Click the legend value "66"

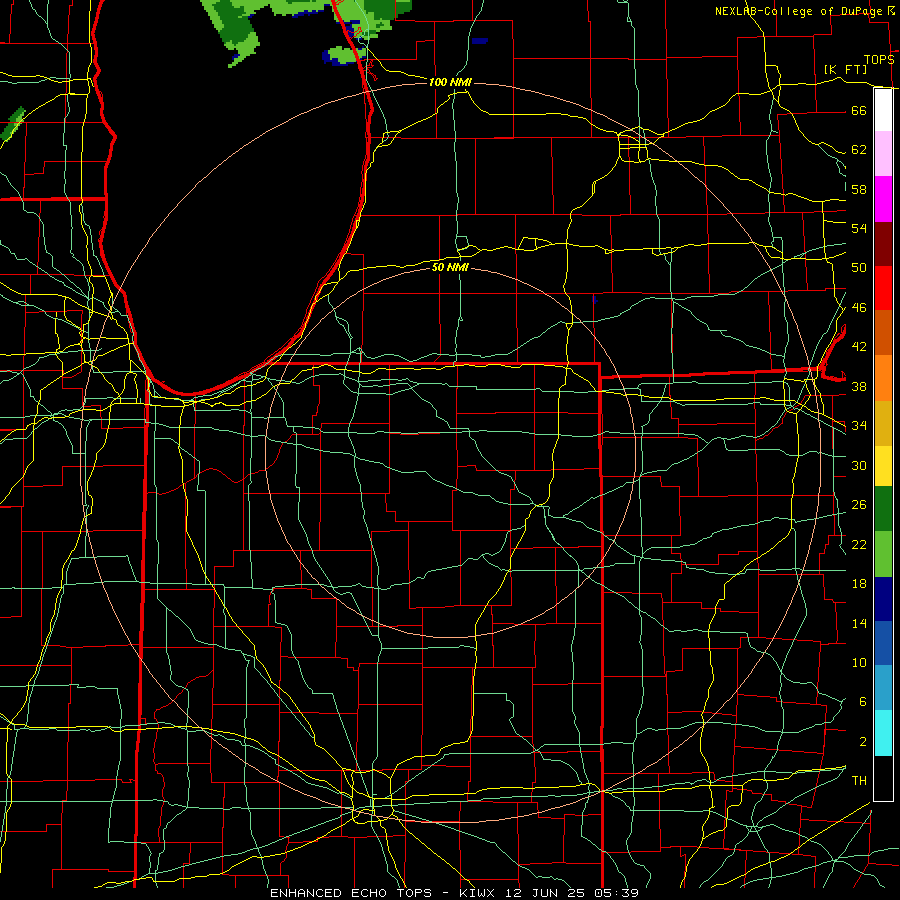pos(859,110)
